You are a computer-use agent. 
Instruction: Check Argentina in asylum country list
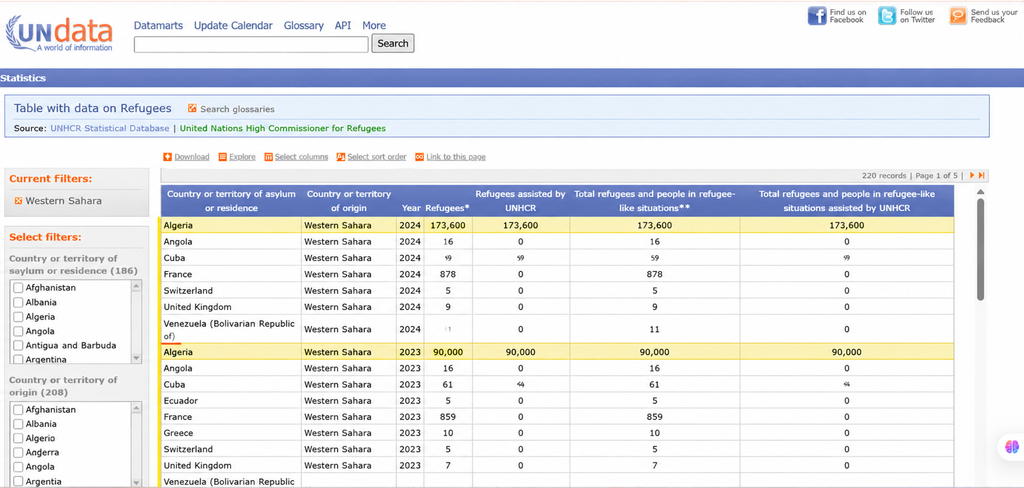pyautogui.click(x=18, y=359)
